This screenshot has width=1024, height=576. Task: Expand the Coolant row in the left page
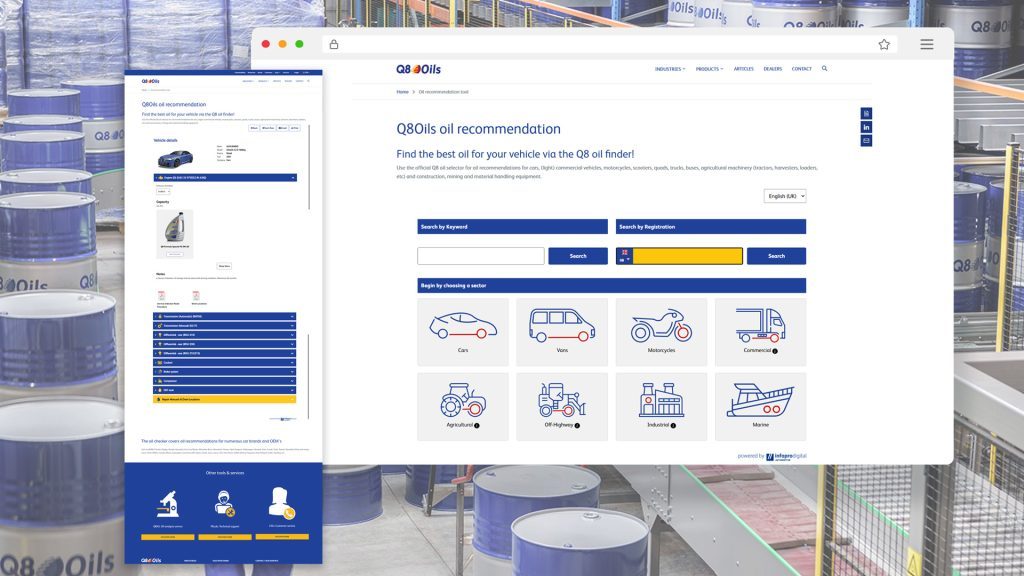pyautogui.click(x=225, y=362)
